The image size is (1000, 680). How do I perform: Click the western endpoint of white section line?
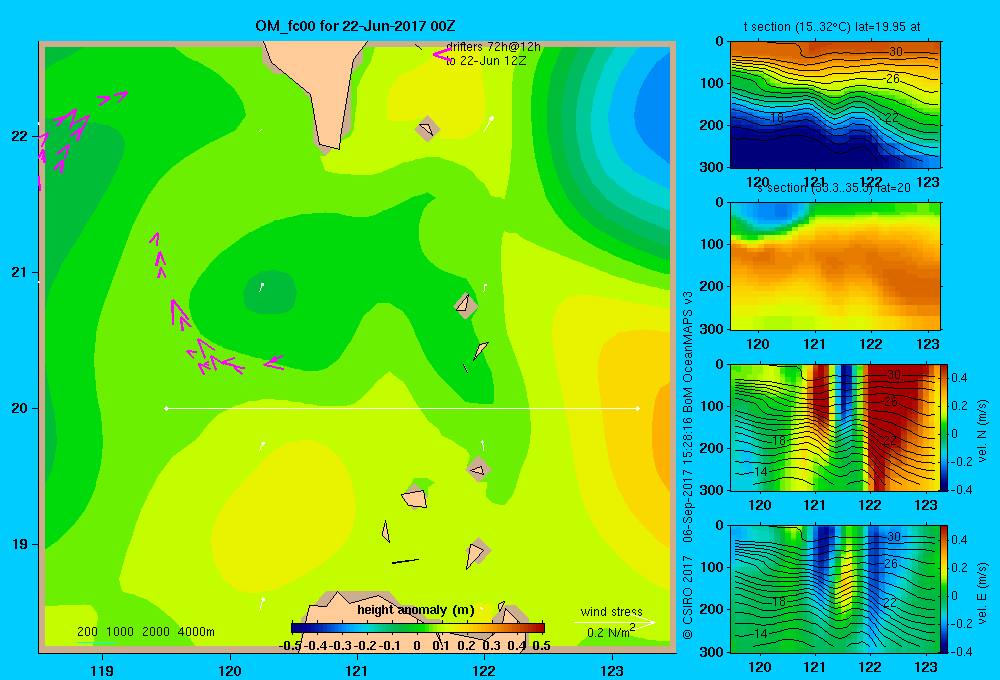[166, 408]
